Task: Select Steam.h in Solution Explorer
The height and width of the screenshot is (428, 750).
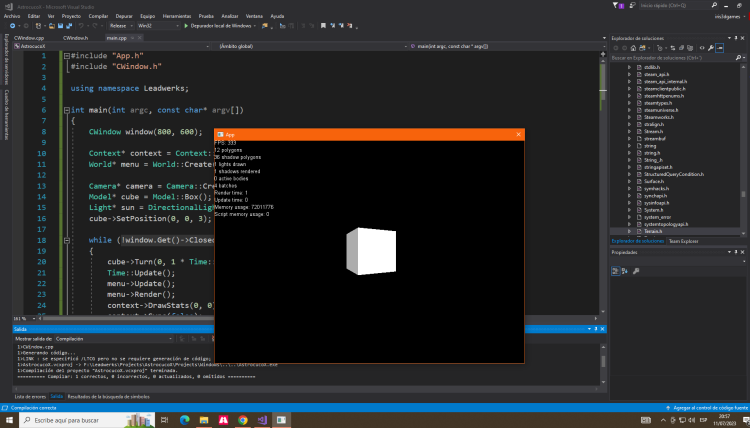Action: pos(653,131)
